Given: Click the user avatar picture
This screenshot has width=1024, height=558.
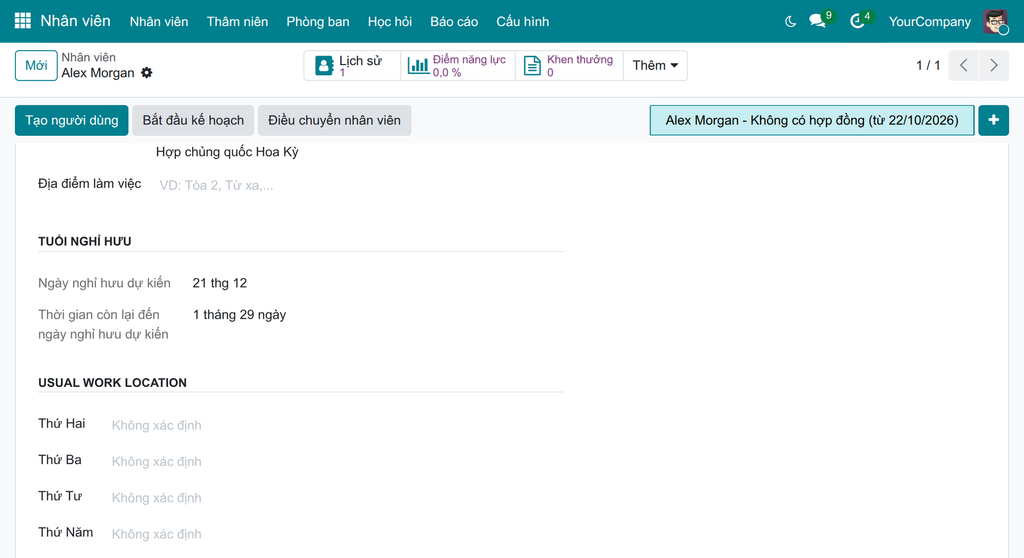Looking at the screenshot, I should coord(996,22).
